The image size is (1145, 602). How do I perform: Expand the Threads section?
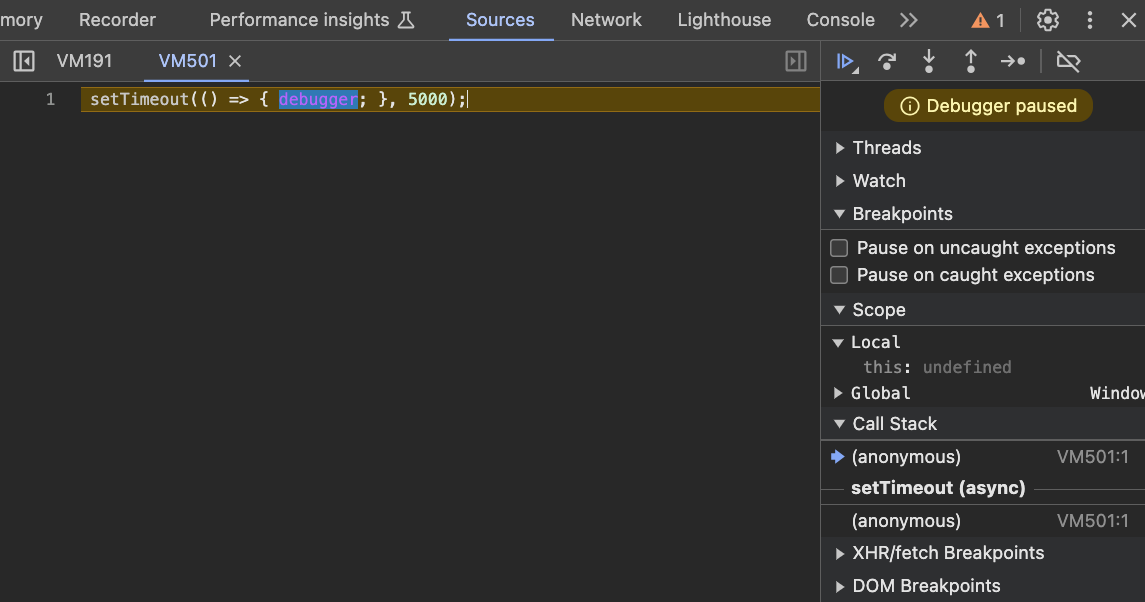coord(841,147)
